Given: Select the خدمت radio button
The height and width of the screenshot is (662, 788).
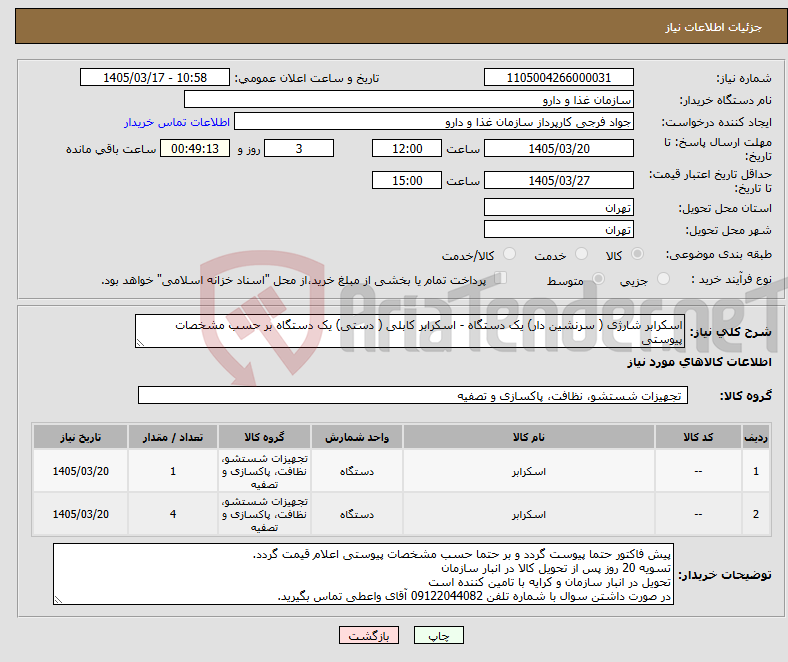Looking at the screenshot, I should click(581, 254).
